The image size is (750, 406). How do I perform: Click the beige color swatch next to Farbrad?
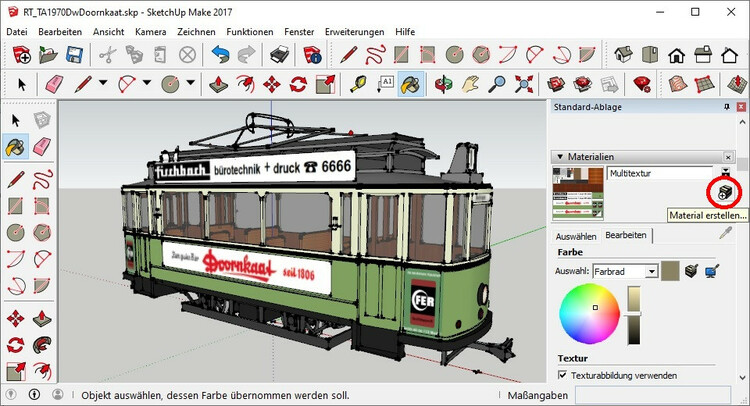670,271
